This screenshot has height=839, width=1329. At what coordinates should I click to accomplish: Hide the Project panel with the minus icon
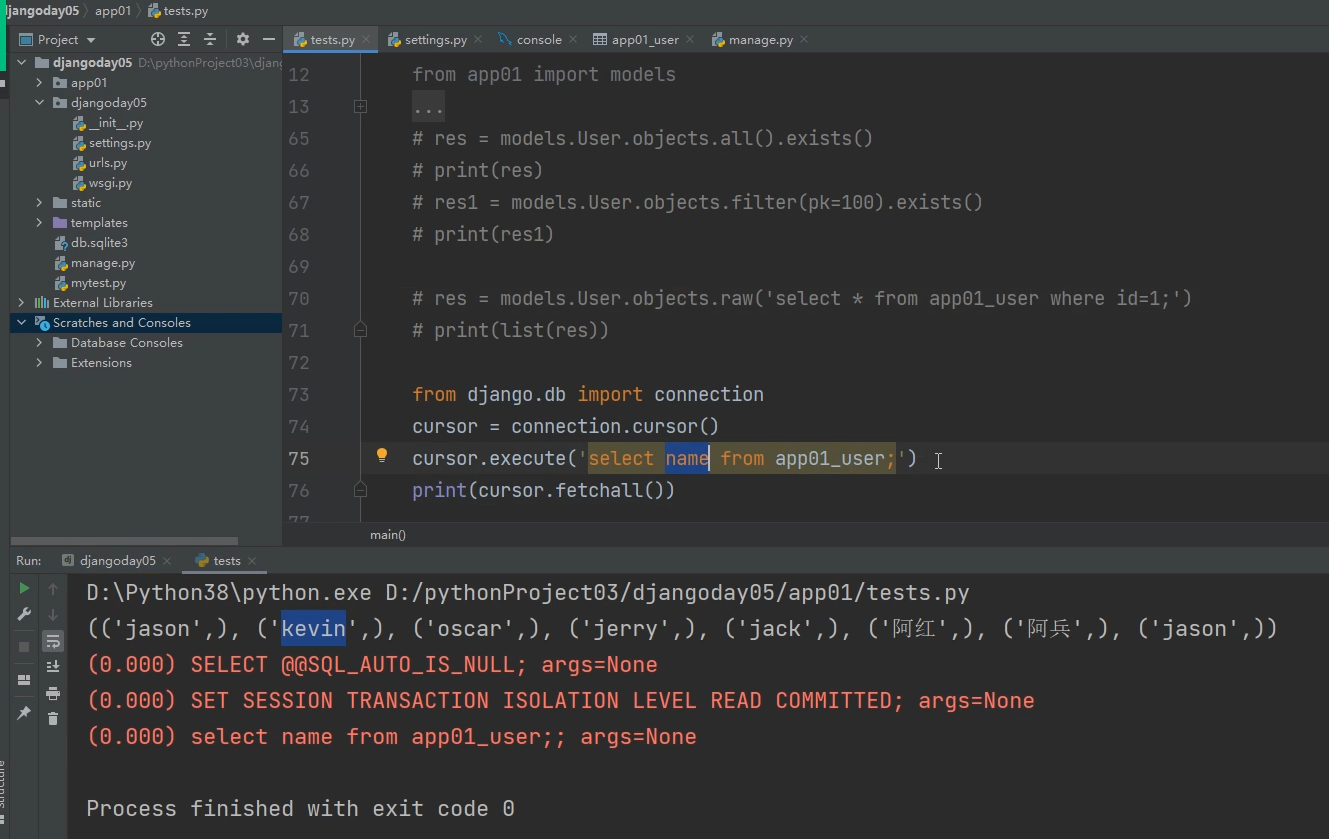click(269, 40)
